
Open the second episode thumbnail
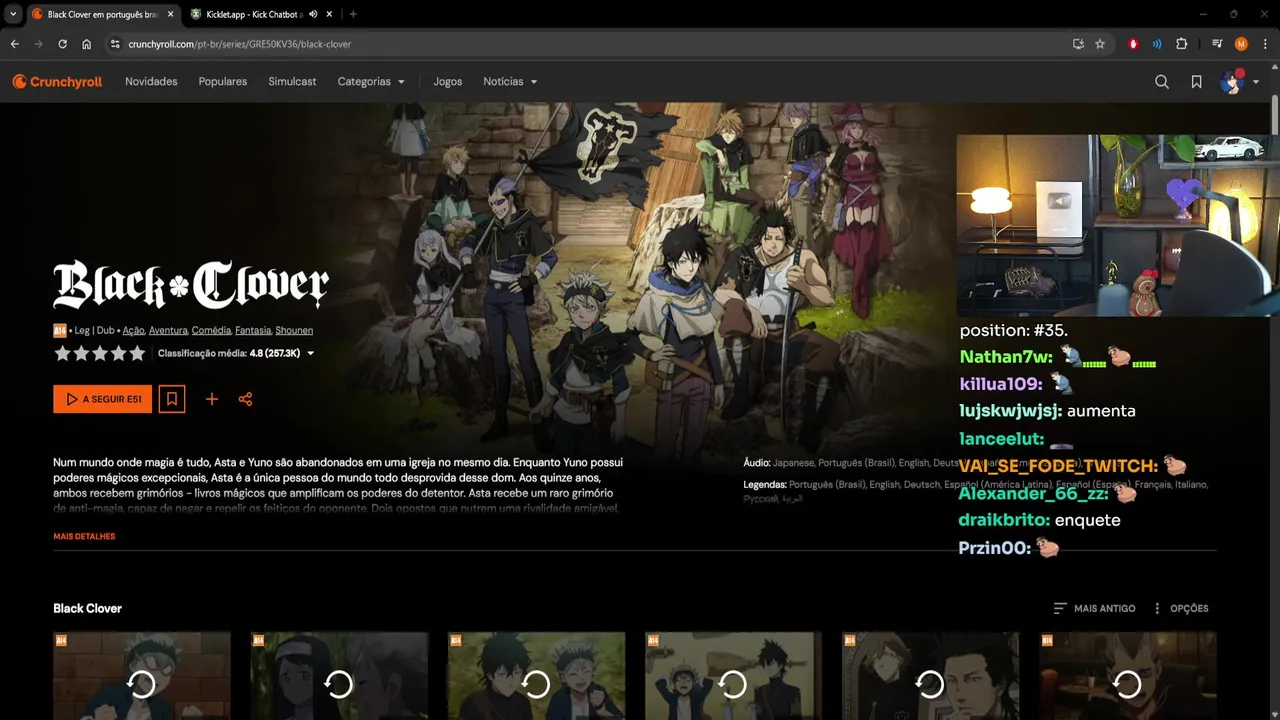point(339,676)
